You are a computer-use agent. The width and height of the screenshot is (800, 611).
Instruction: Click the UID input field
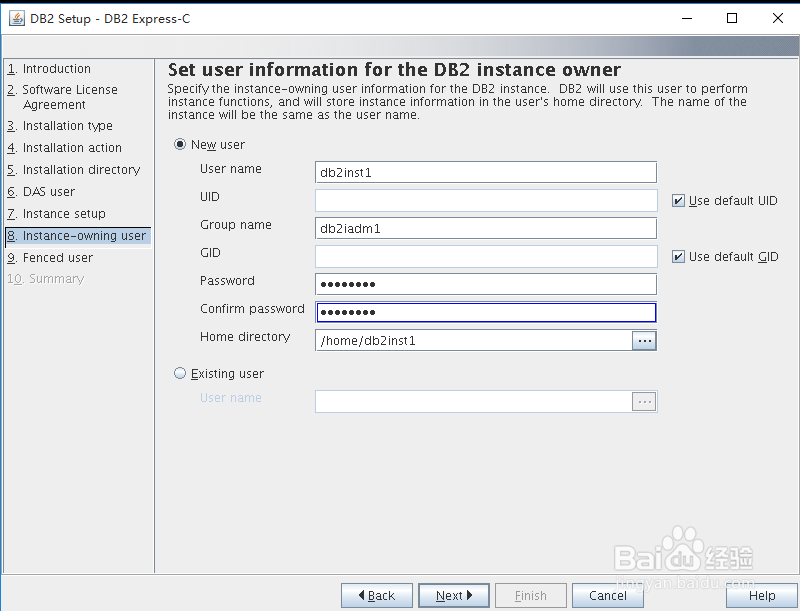click(486, 200)
